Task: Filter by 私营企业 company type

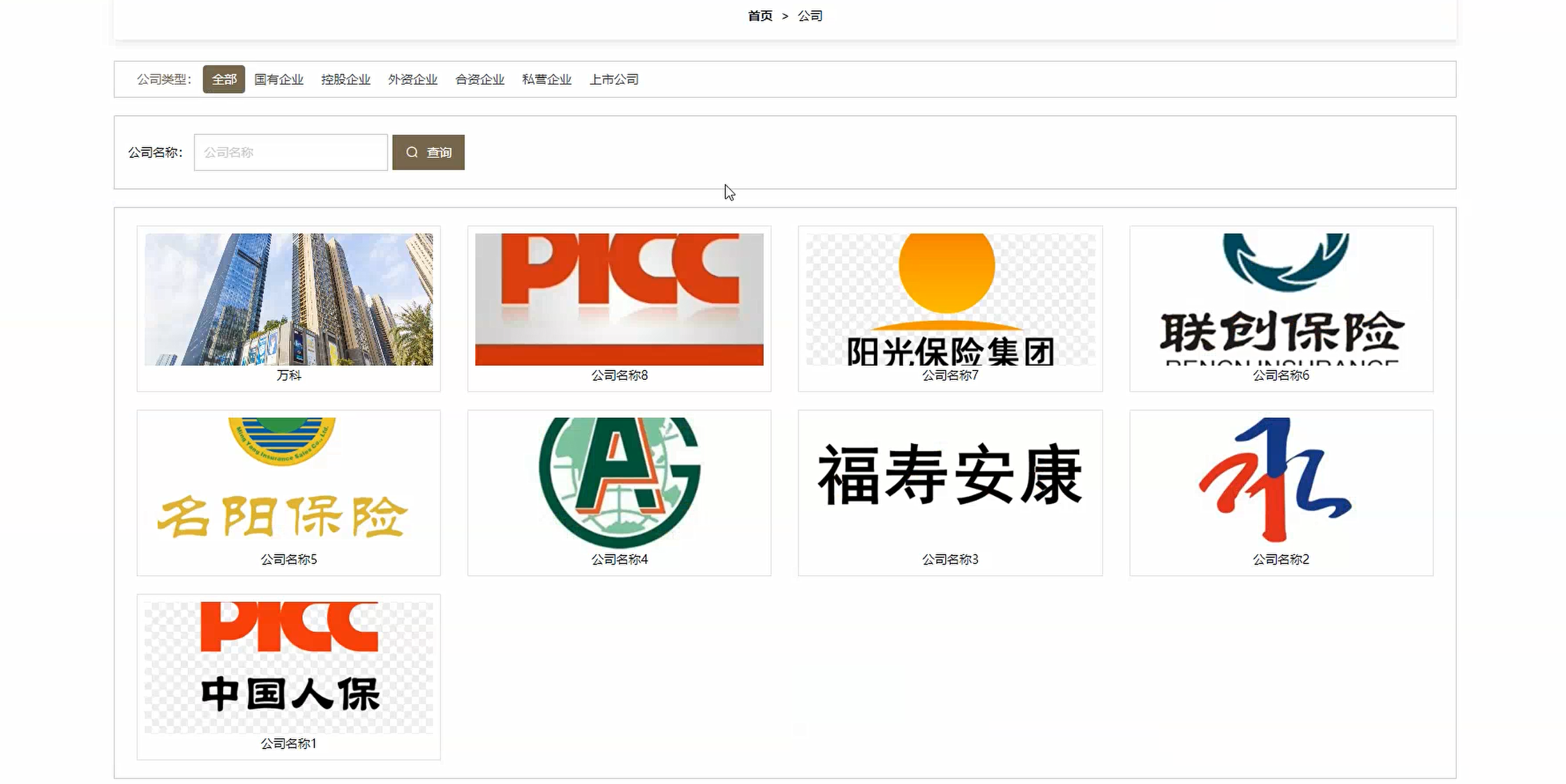Action: pos(547,79)
